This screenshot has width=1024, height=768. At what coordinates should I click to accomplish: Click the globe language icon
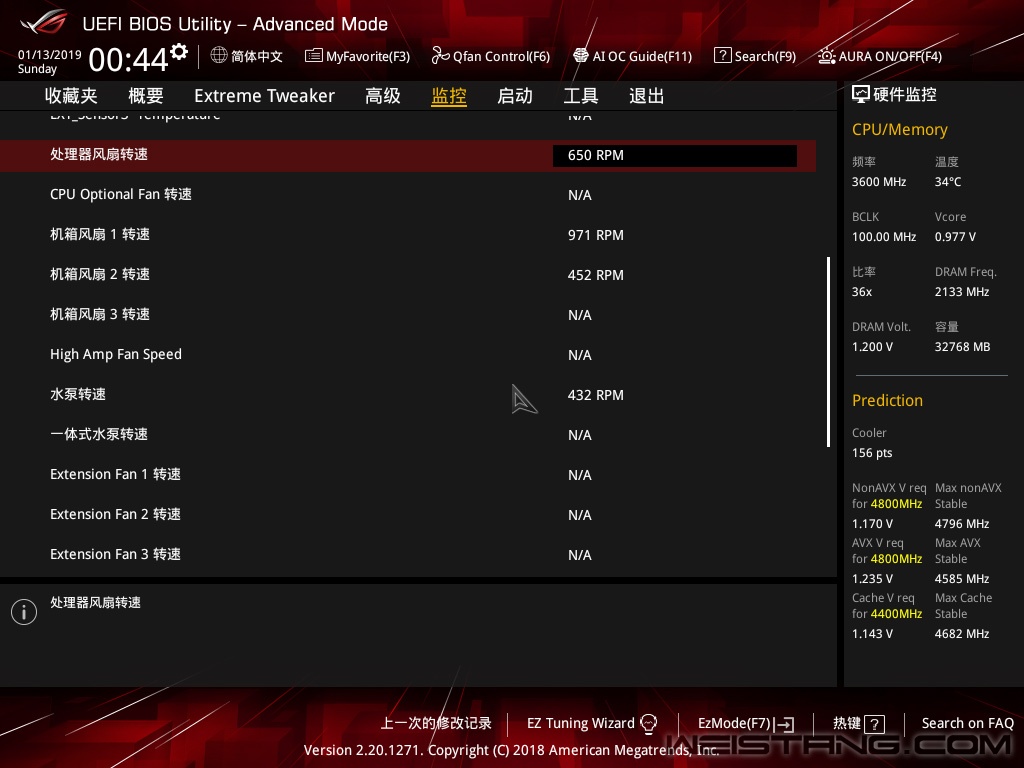tap(219, 56)
